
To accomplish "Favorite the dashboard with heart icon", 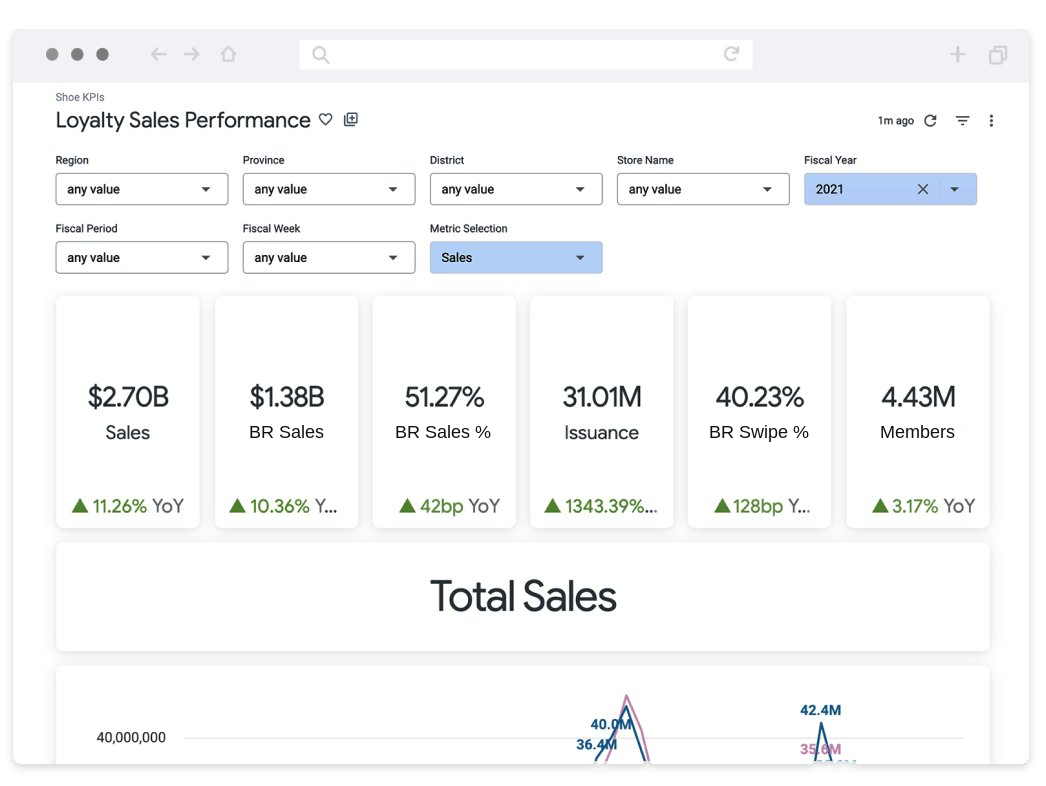I will (x=326, y=119).
